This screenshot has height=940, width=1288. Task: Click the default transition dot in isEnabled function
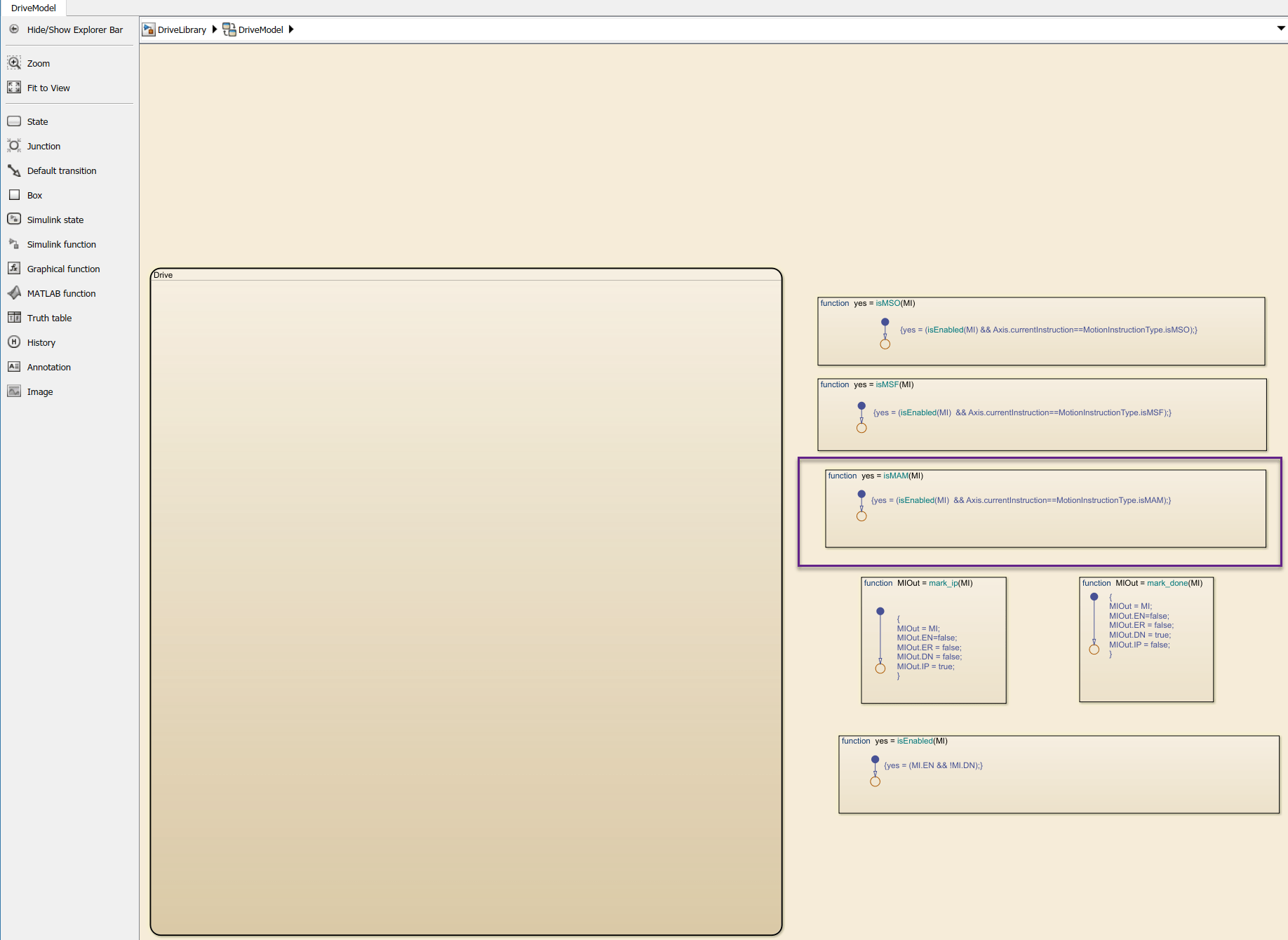(875, 759)
